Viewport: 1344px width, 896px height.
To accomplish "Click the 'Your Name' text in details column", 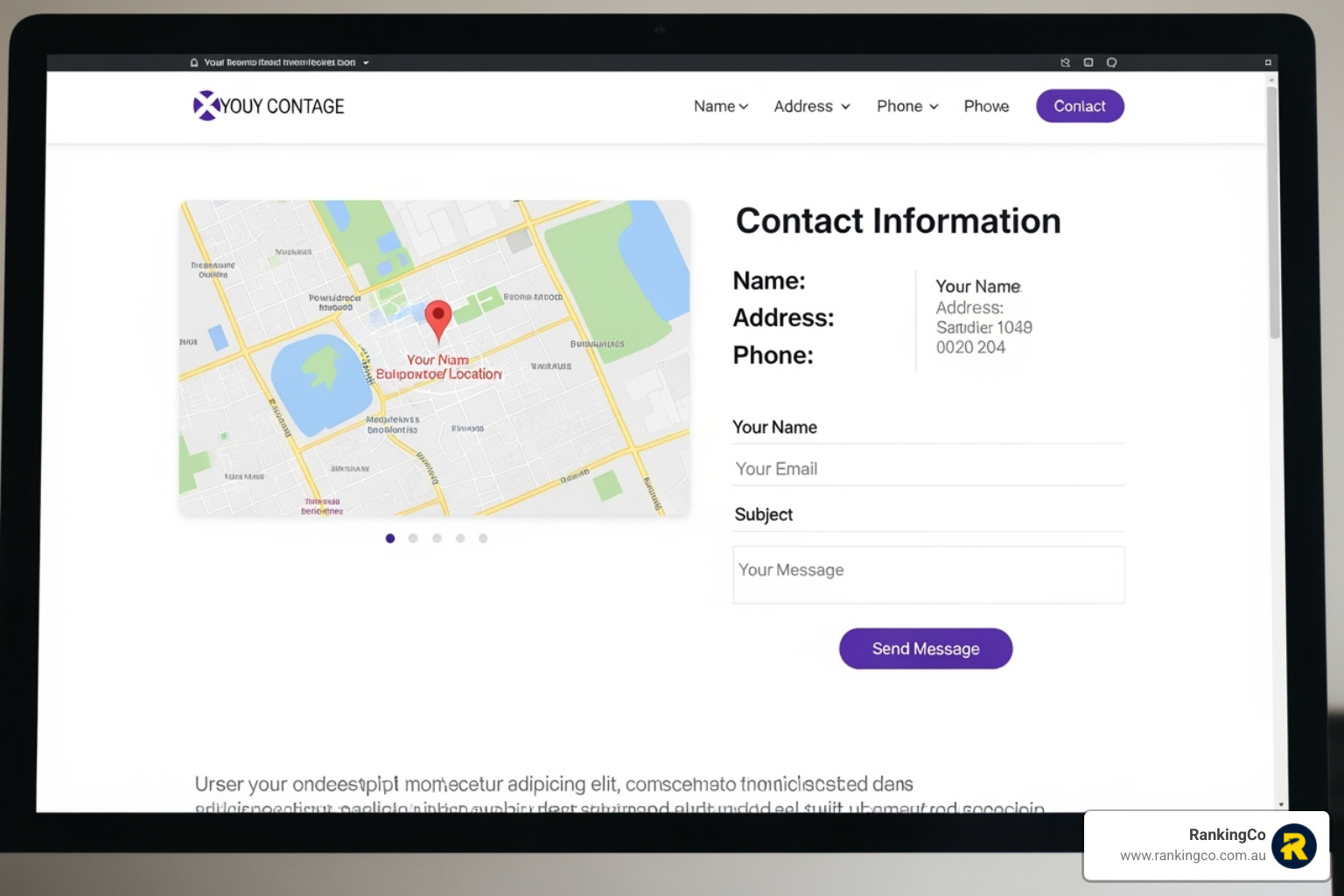I will tap(978, 287).
